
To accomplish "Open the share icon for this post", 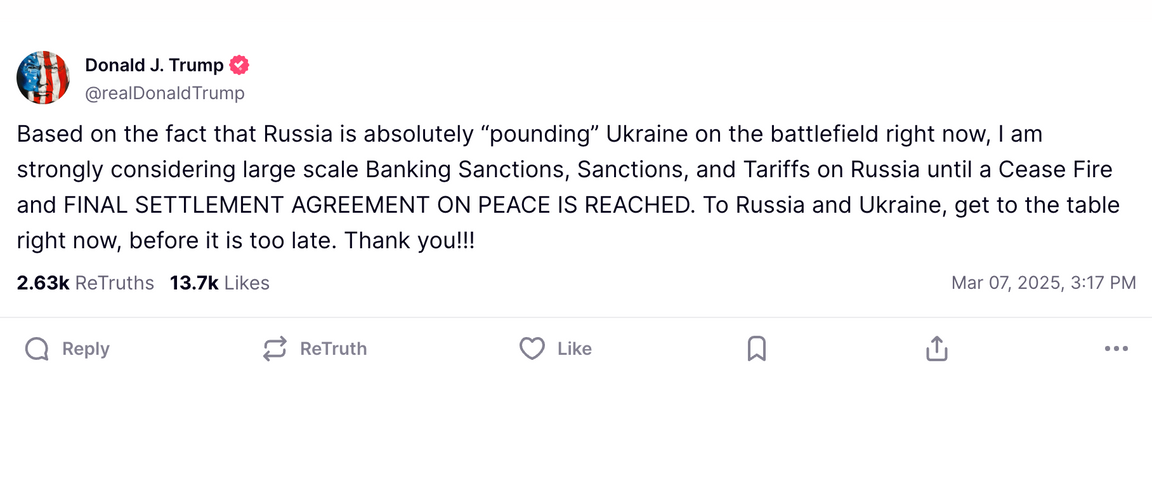I will point(936,349).
